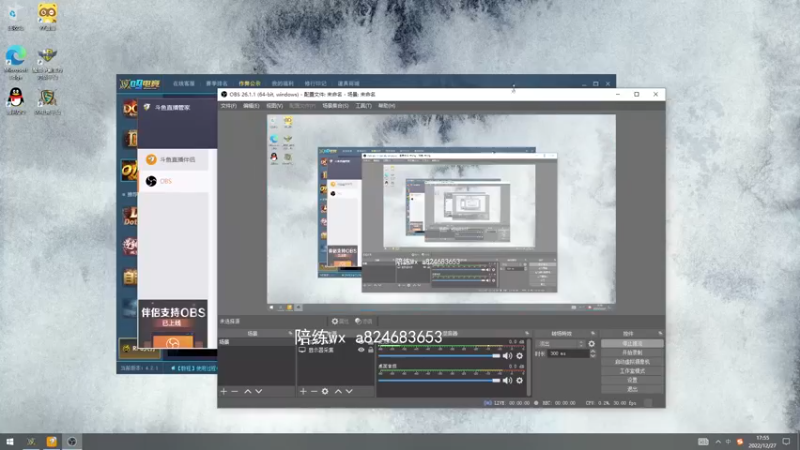Open notification center in system tray
The image size is (800, 450).
point(786,441)
